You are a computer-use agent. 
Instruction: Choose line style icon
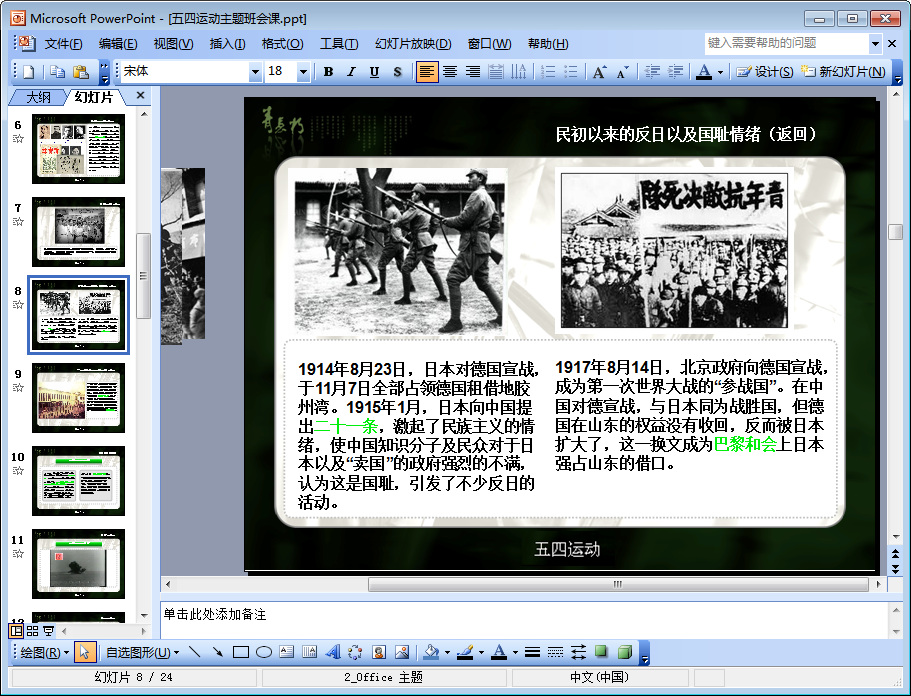click(x=532, y=652)
